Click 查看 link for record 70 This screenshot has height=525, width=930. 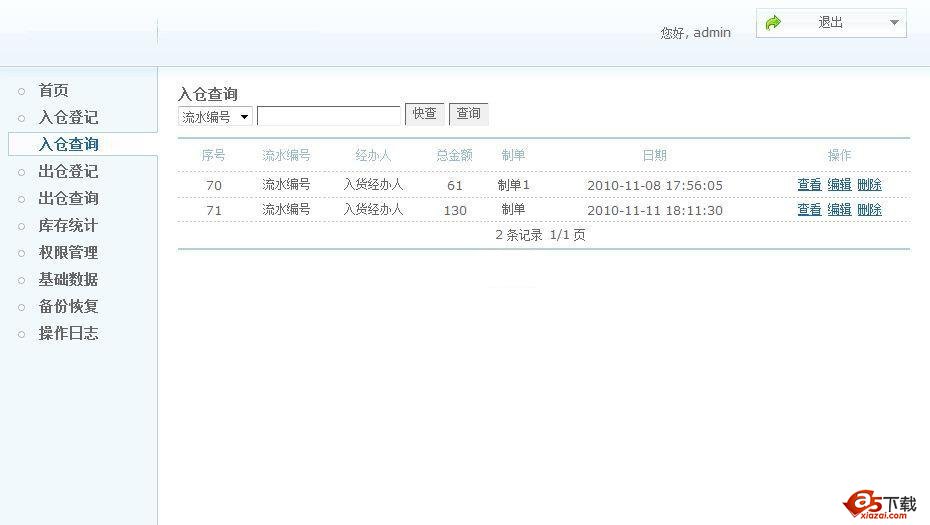(809, 185)
